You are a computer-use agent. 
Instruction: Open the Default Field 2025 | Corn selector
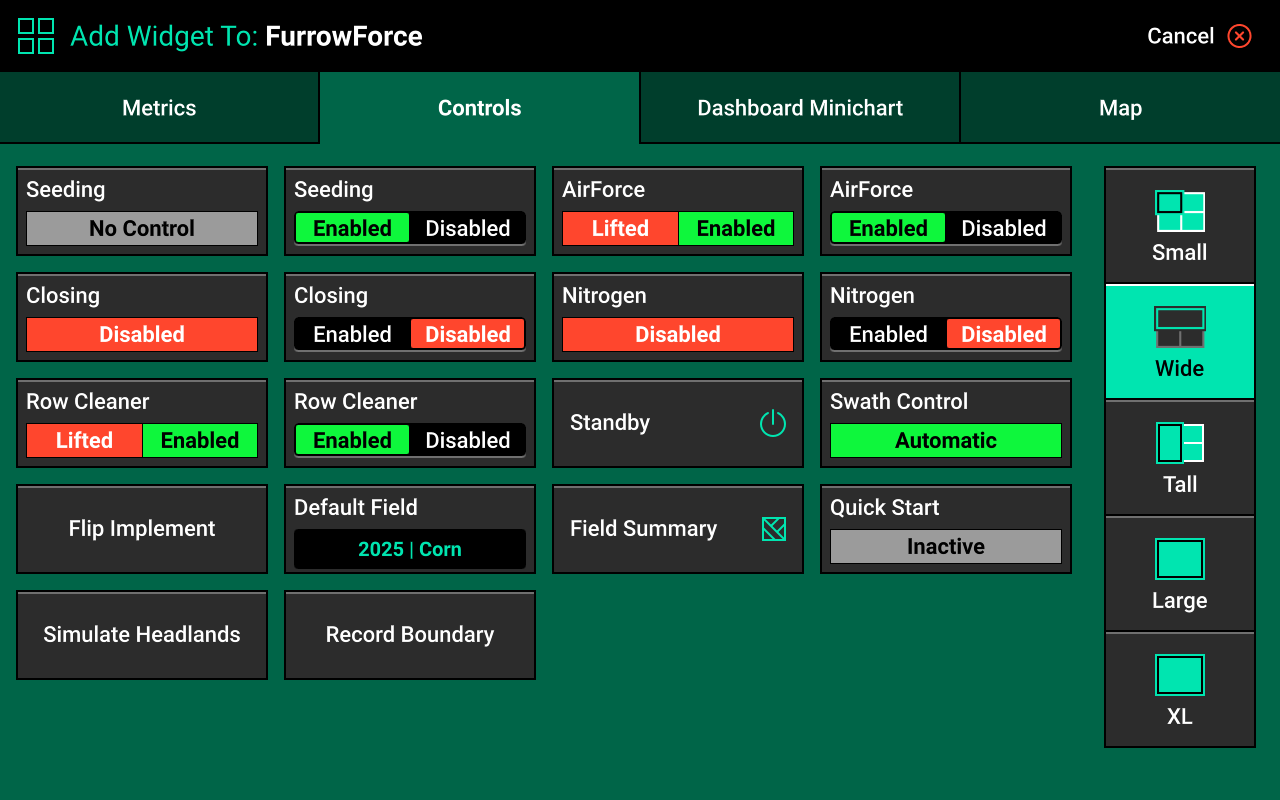coord(410,549)
